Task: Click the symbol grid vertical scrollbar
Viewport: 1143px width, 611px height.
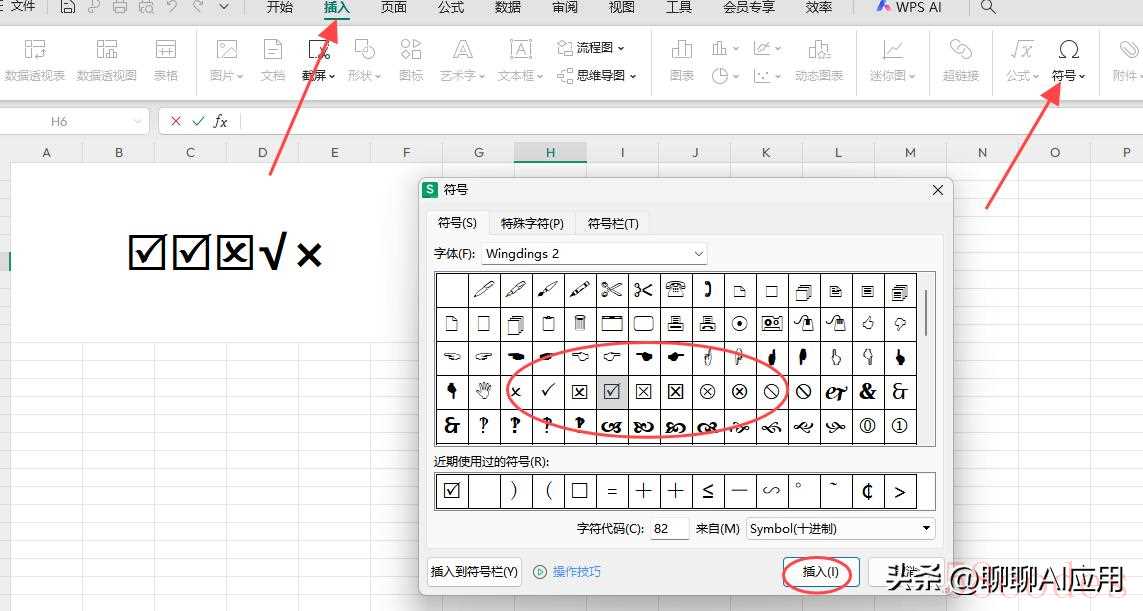Action: pos(927,312)
